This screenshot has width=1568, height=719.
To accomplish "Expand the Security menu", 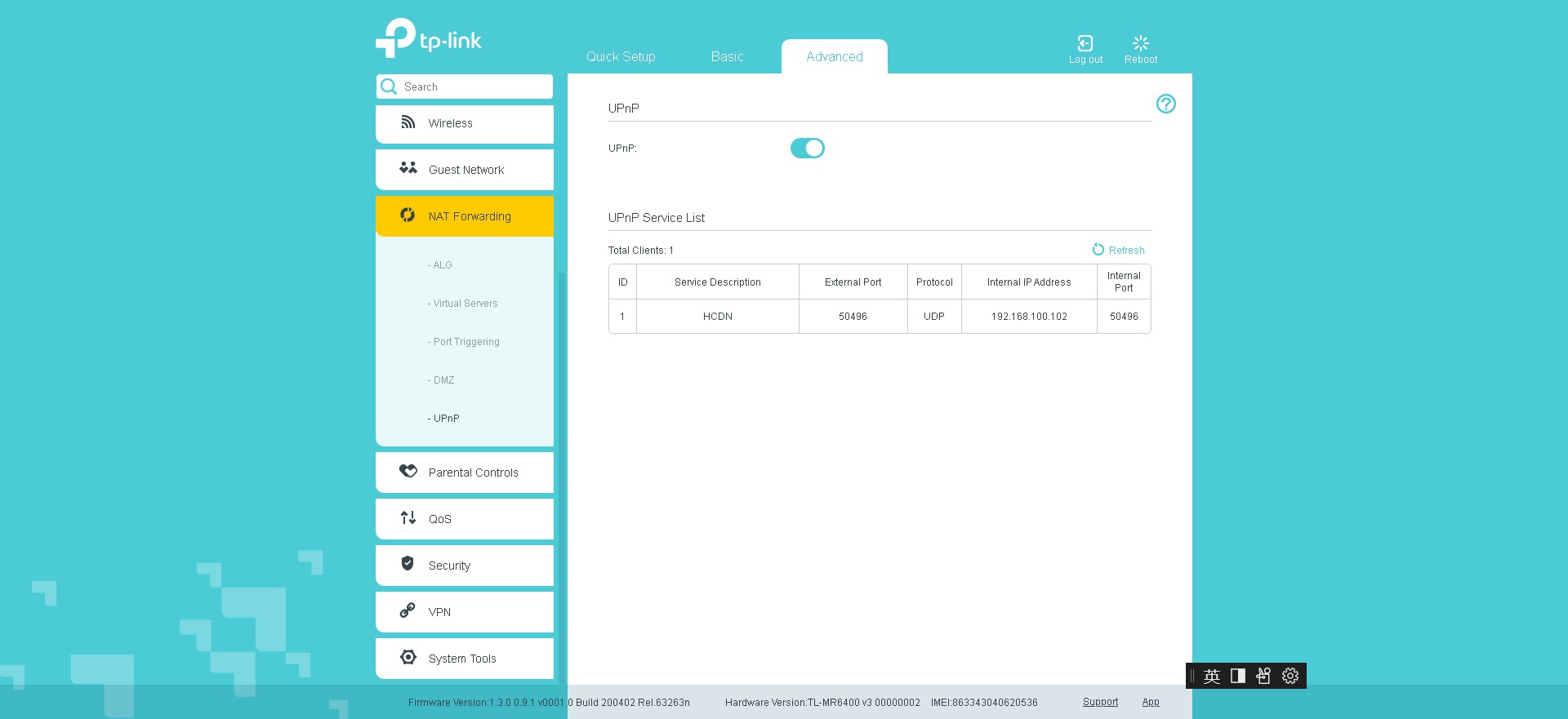I will coord(465,566).
